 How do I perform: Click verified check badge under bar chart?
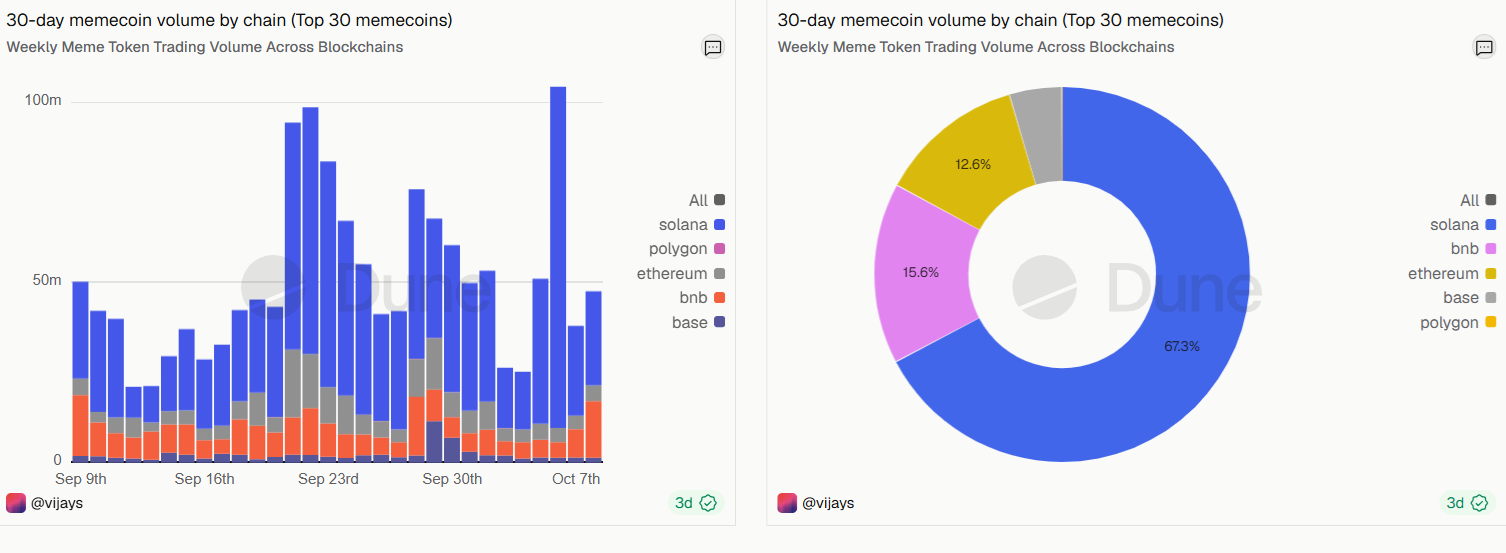click(x=709, y=503)
